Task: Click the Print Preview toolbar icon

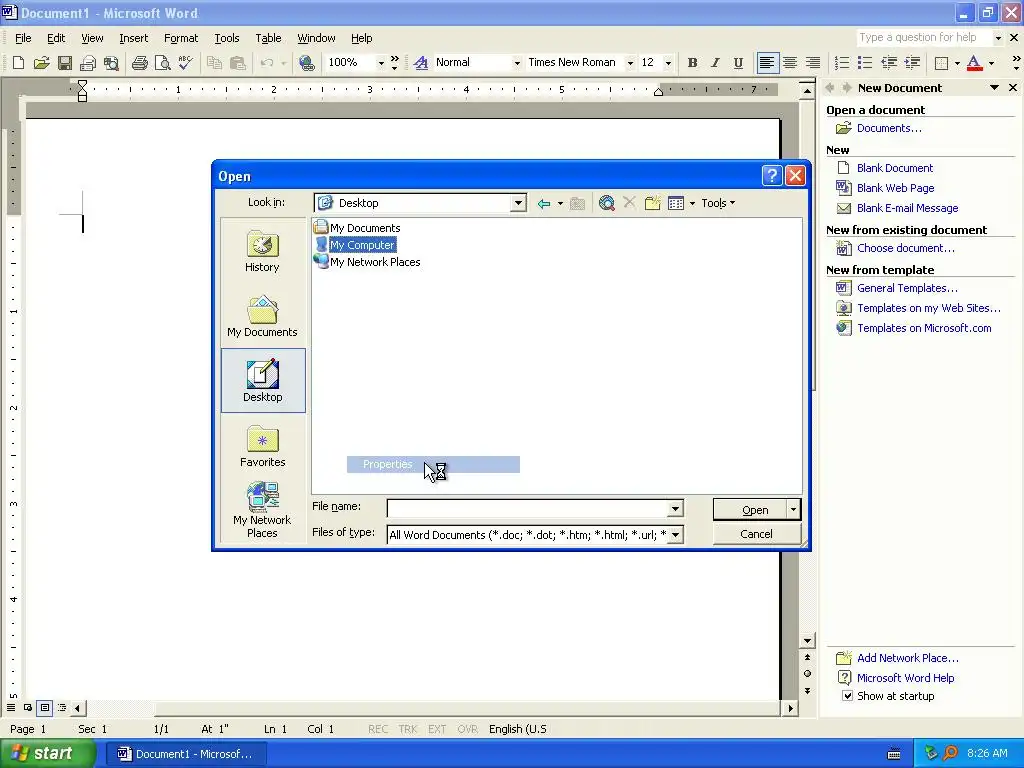Action: pyautogui.click(x=162, y=63)
